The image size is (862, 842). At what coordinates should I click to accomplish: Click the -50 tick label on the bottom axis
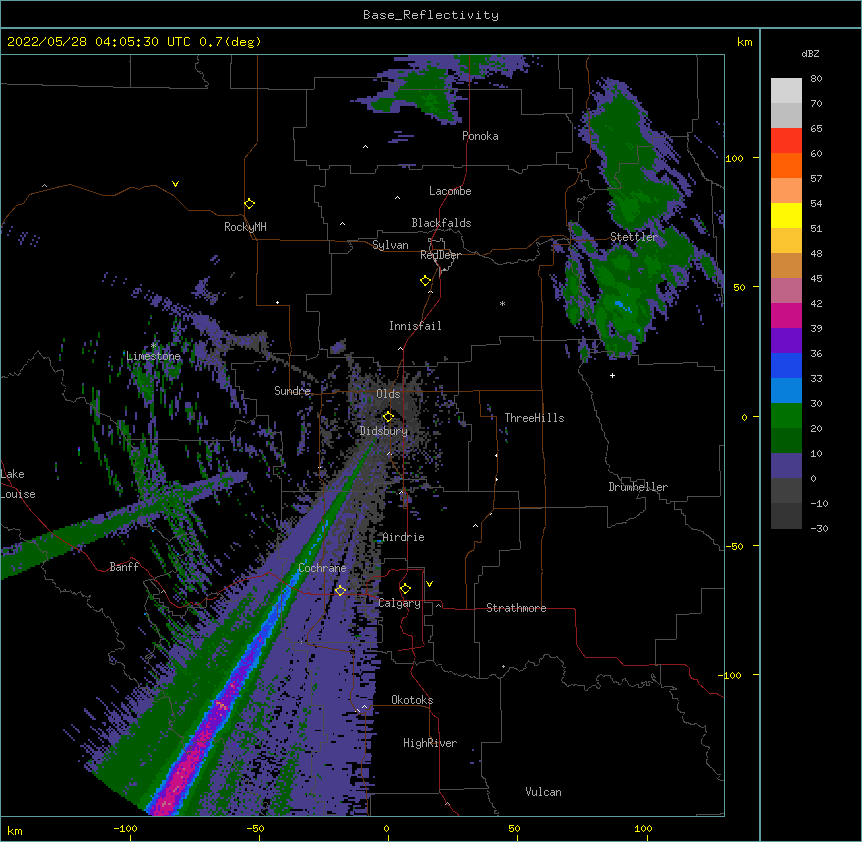[255, 828]
